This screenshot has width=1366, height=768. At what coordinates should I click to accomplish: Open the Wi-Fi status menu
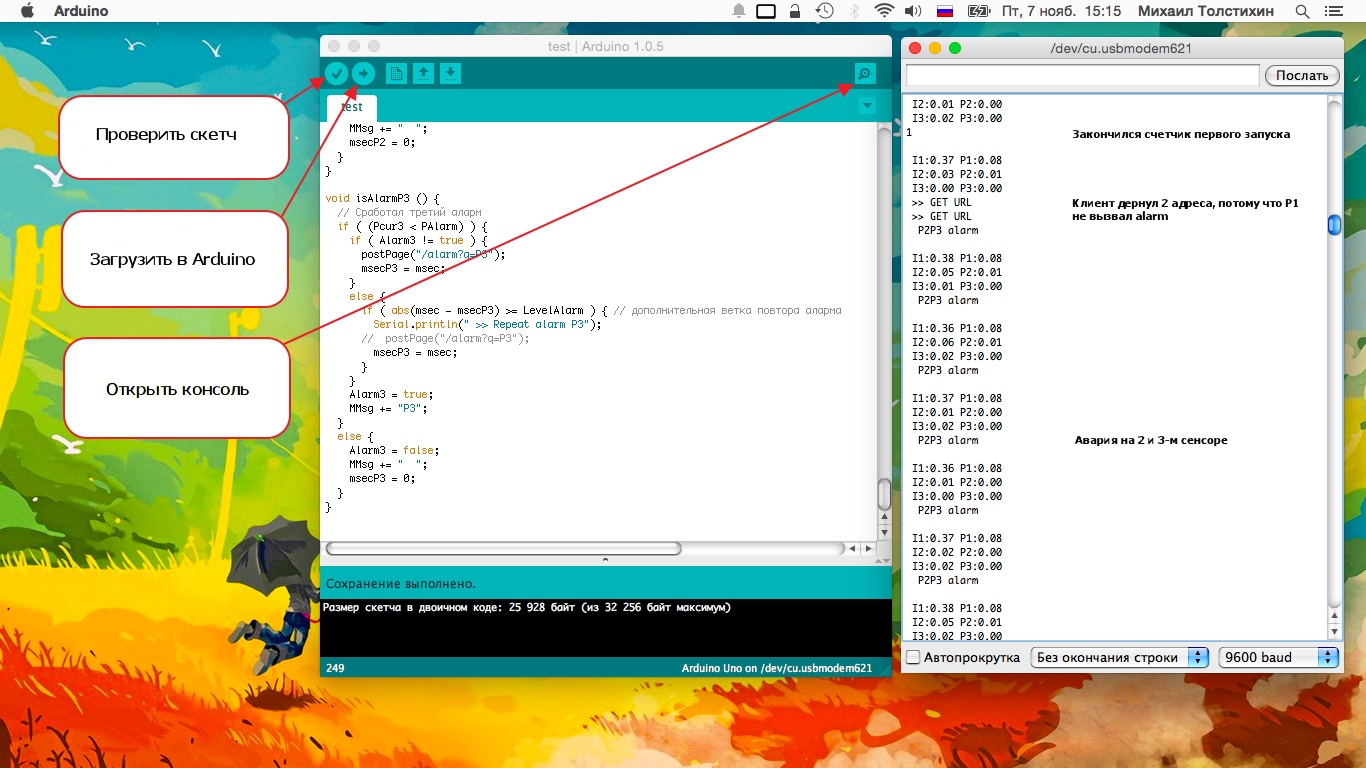pyautogui.click(x=883, y=11)
